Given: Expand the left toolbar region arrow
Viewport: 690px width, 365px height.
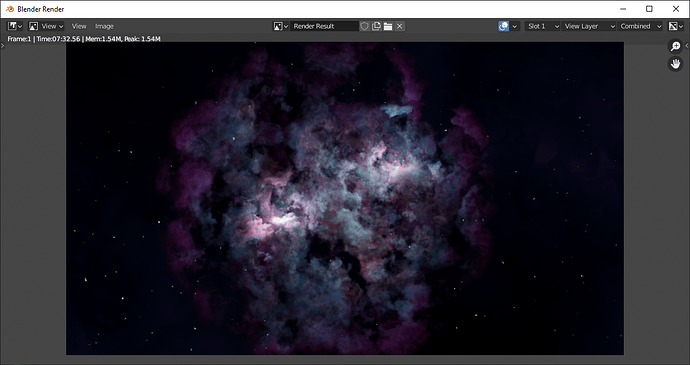Looking at the screenshot, I should [2, 45].
